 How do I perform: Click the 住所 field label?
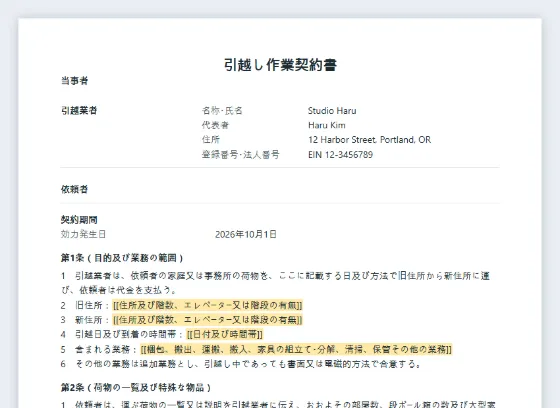pyautogui.click(x=211, y=140)
